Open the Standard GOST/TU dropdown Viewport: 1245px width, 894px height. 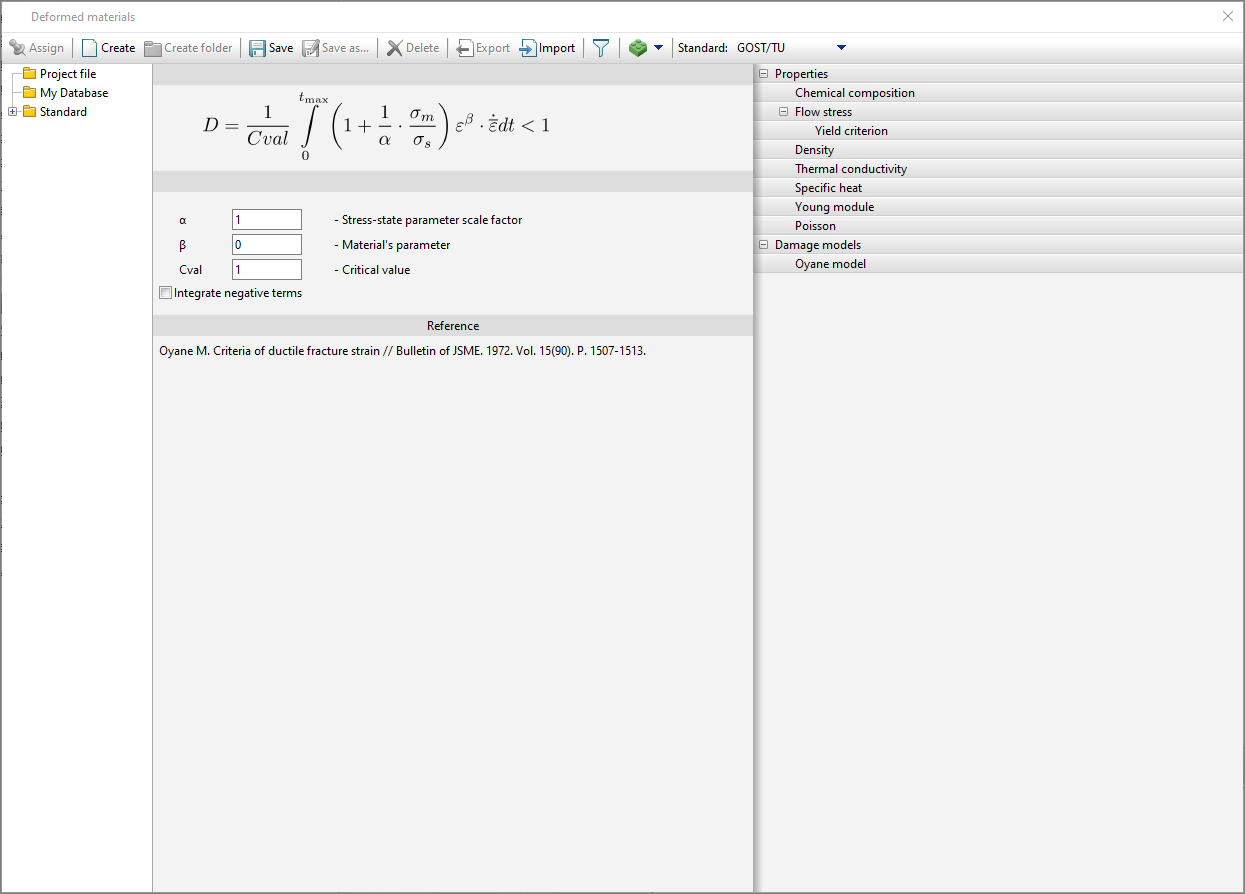[x=840, y=48]
